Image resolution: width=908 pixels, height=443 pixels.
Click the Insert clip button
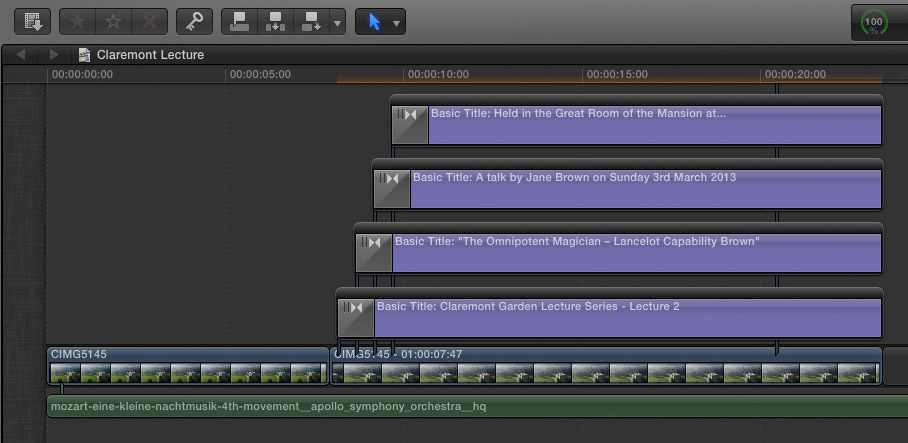point(275,21)
